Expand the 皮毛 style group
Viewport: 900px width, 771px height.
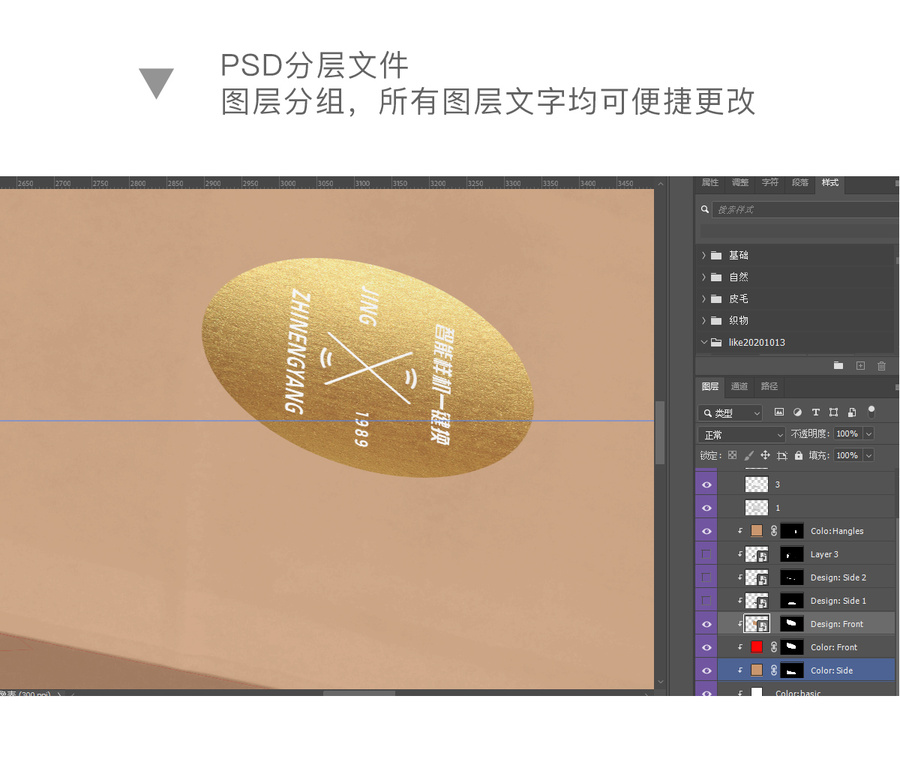click(704, 299)
